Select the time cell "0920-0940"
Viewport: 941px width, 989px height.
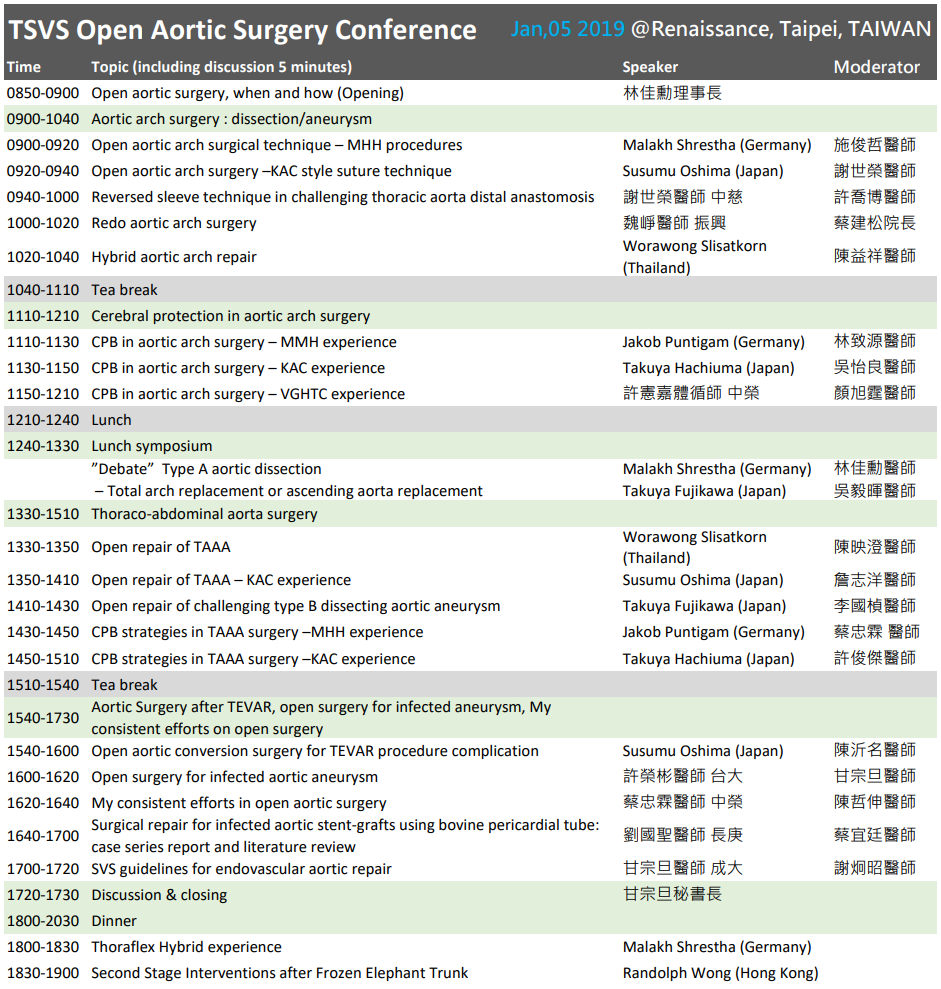click(43, 171)
